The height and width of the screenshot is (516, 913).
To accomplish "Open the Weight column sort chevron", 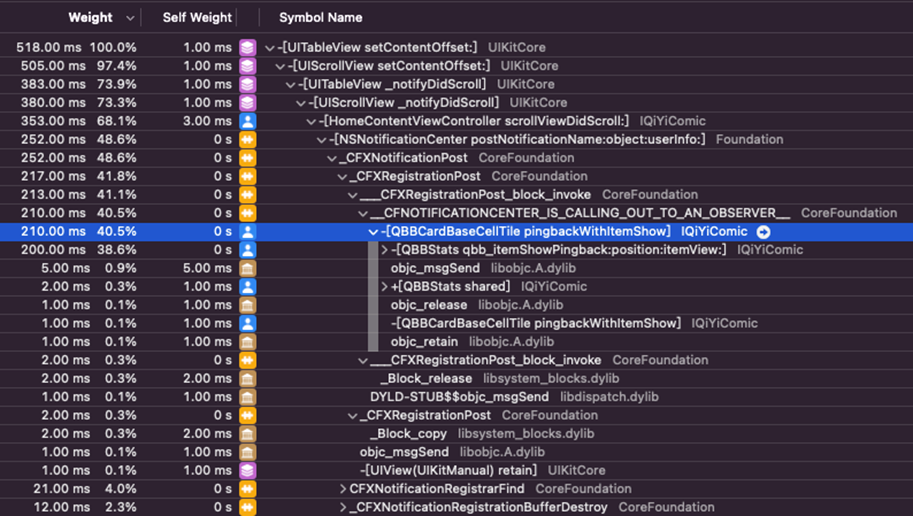I will pos(130,18).
